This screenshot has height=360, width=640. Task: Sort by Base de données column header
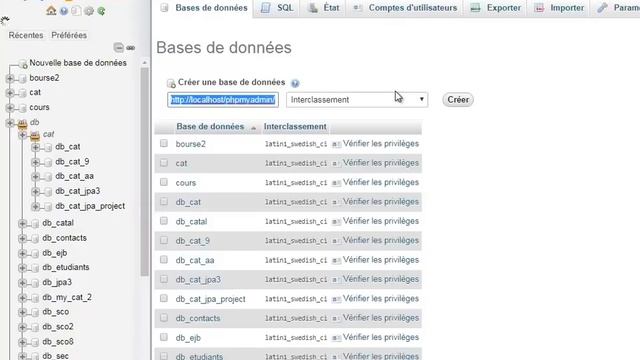coord(210,127)
